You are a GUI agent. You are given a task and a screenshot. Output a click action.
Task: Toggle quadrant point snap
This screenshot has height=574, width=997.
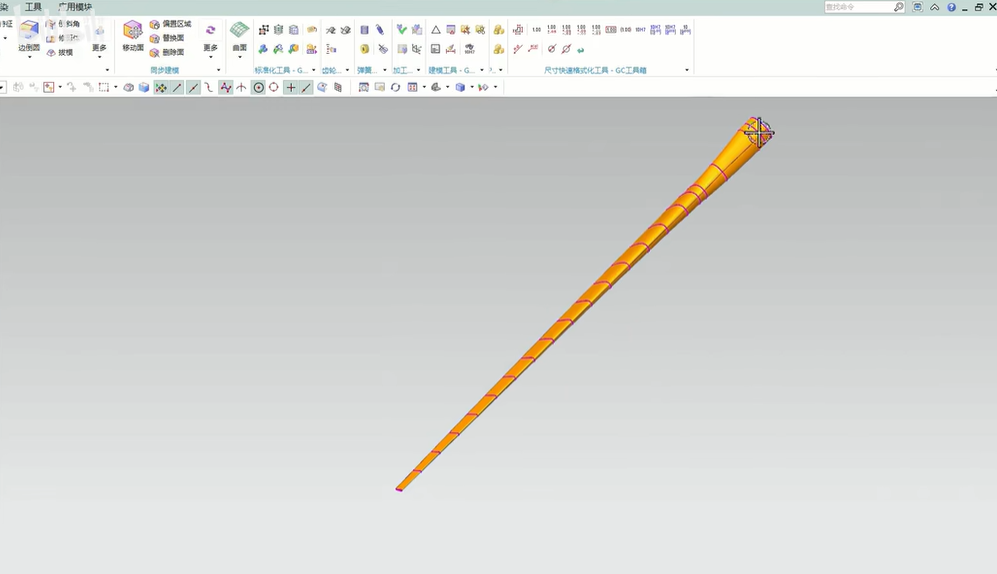(x=274, y=87)
